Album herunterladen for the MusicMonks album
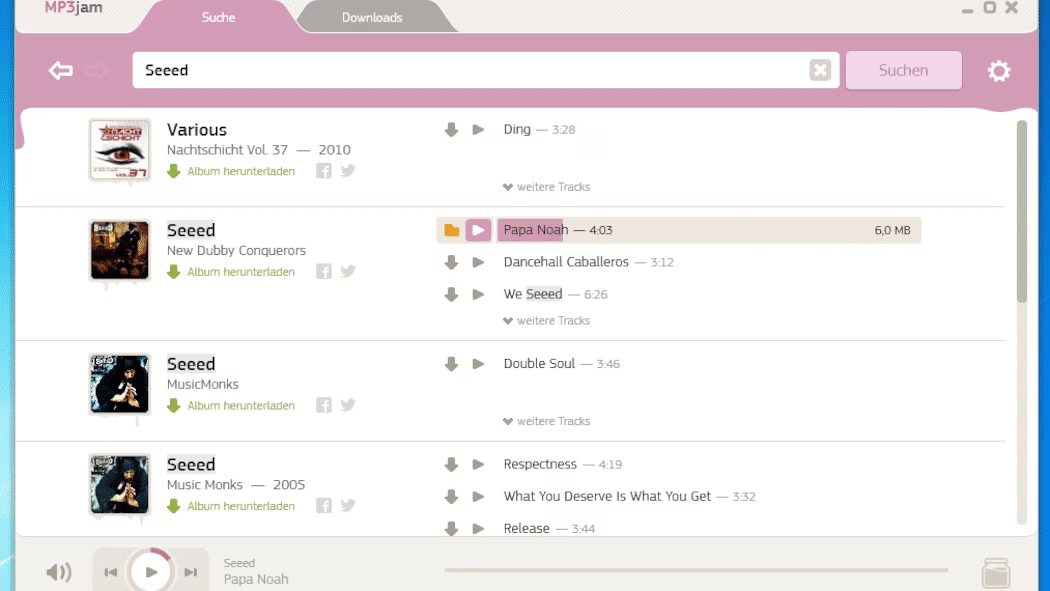 coord(231,406)
